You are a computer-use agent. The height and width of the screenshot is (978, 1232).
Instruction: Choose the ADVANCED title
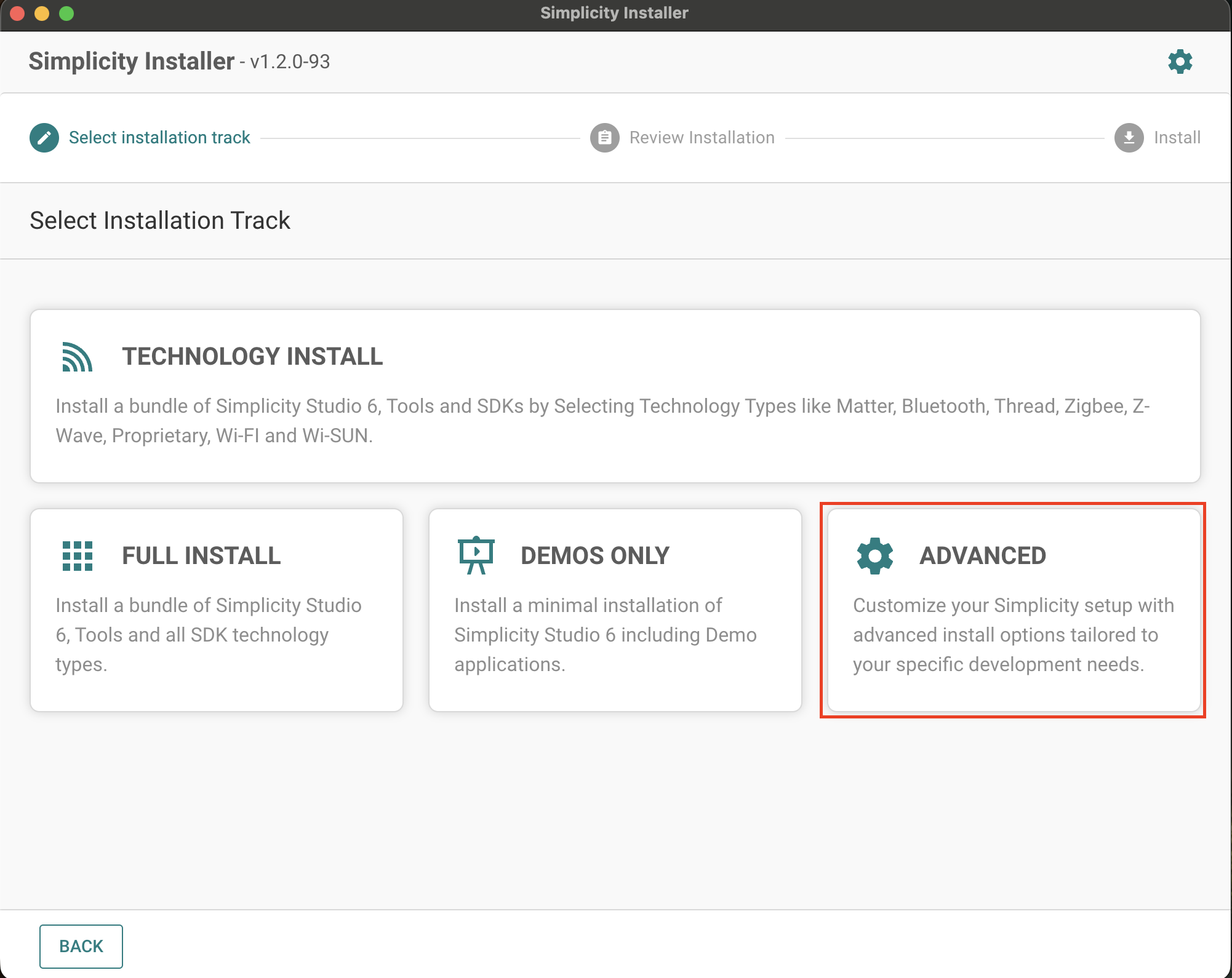(x=983, y=556)
